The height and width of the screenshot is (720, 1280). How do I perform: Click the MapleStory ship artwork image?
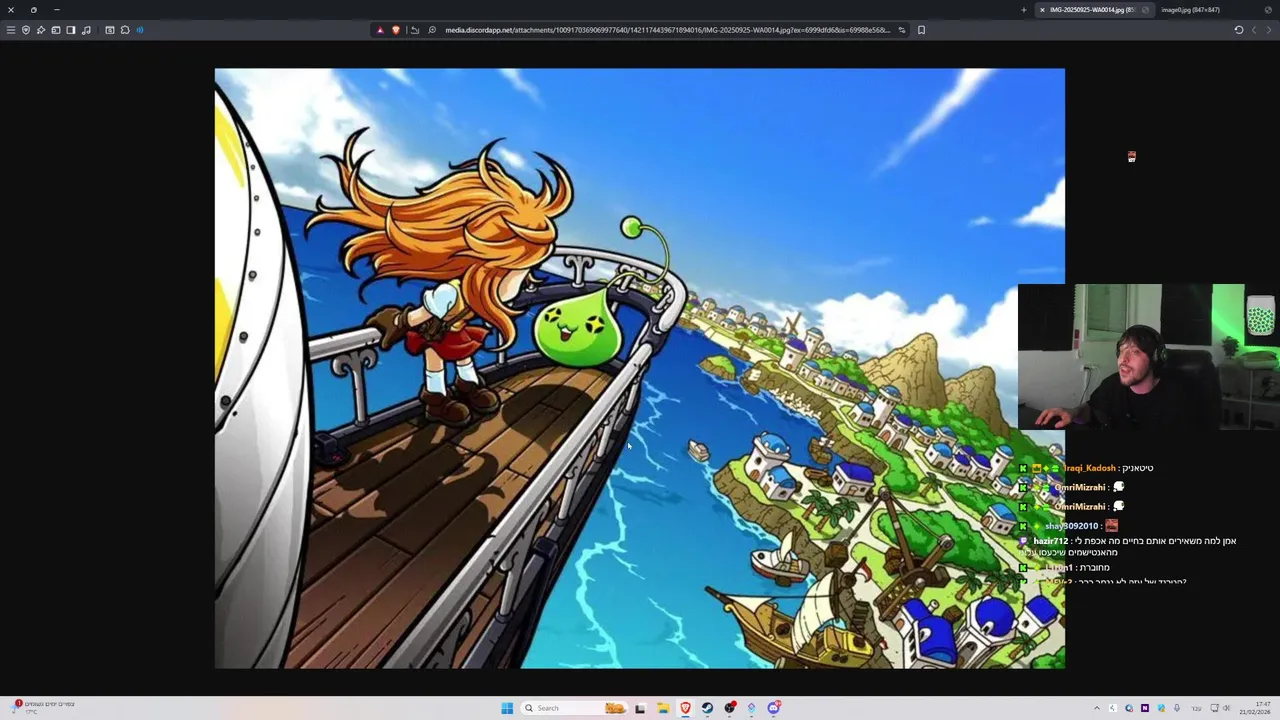[640, 368]
